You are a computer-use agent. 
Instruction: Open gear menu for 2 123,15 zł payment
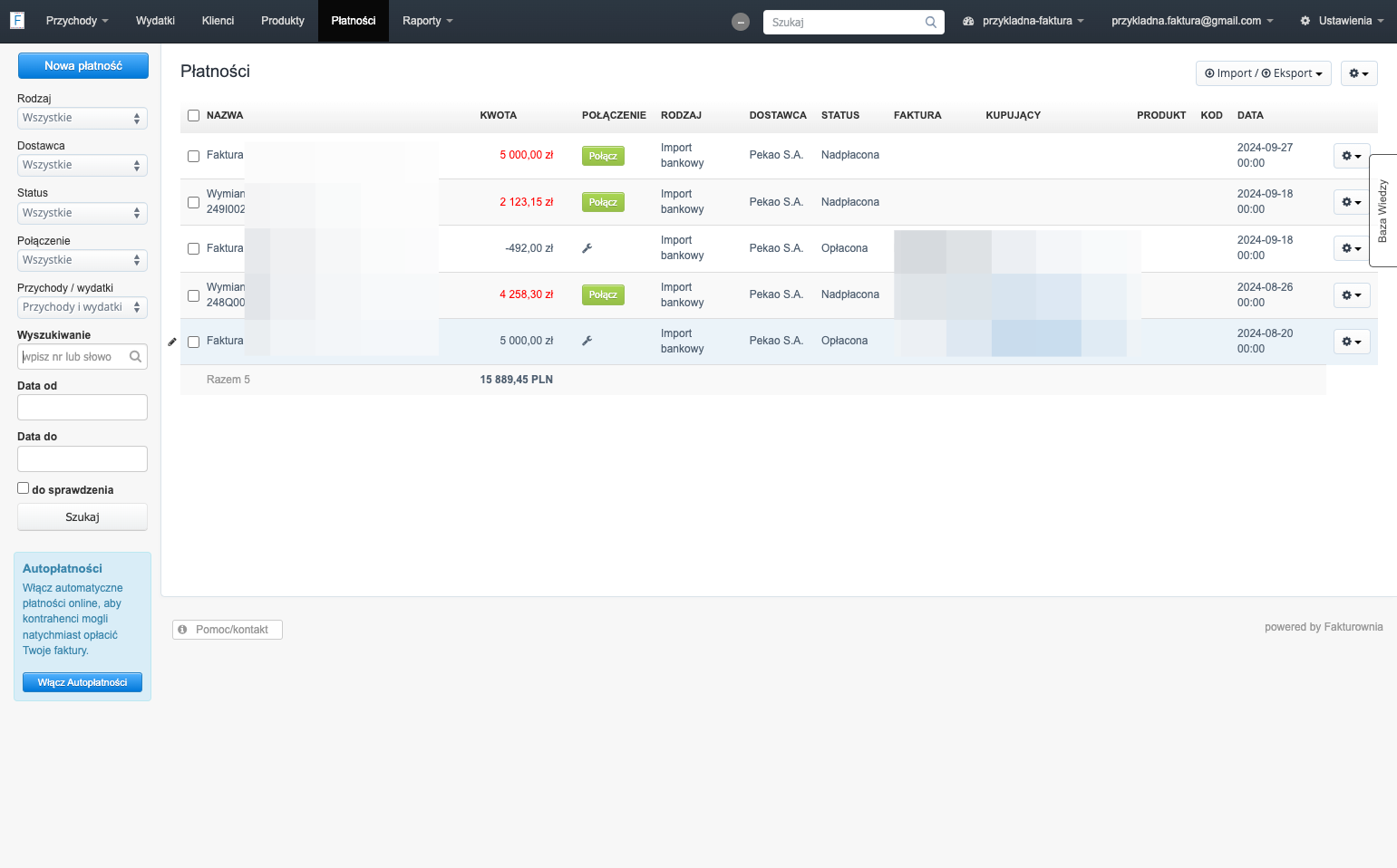coord(1352,202)
